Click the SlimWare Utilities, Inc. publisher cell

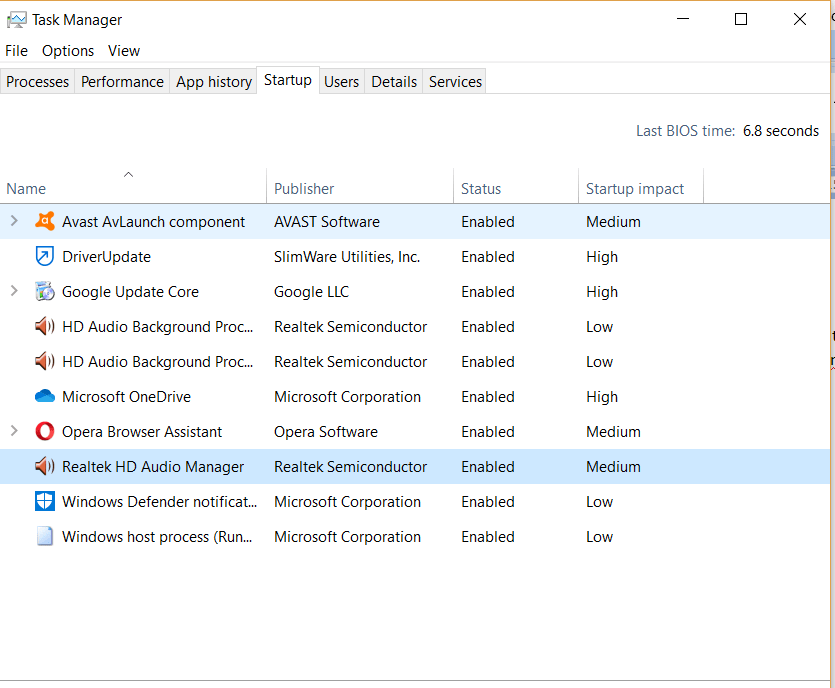pos(347,257)
